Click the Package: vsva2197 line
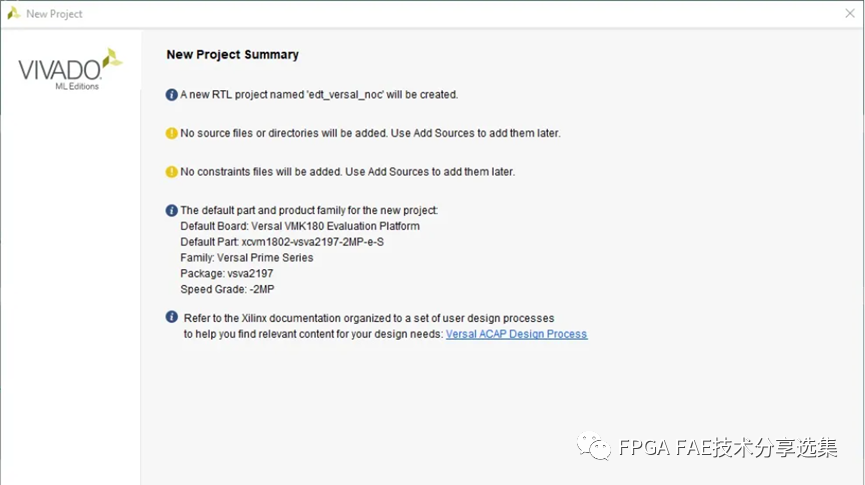Image resolution: width=865 pixels, height=485 pixels. coord(229,273)
